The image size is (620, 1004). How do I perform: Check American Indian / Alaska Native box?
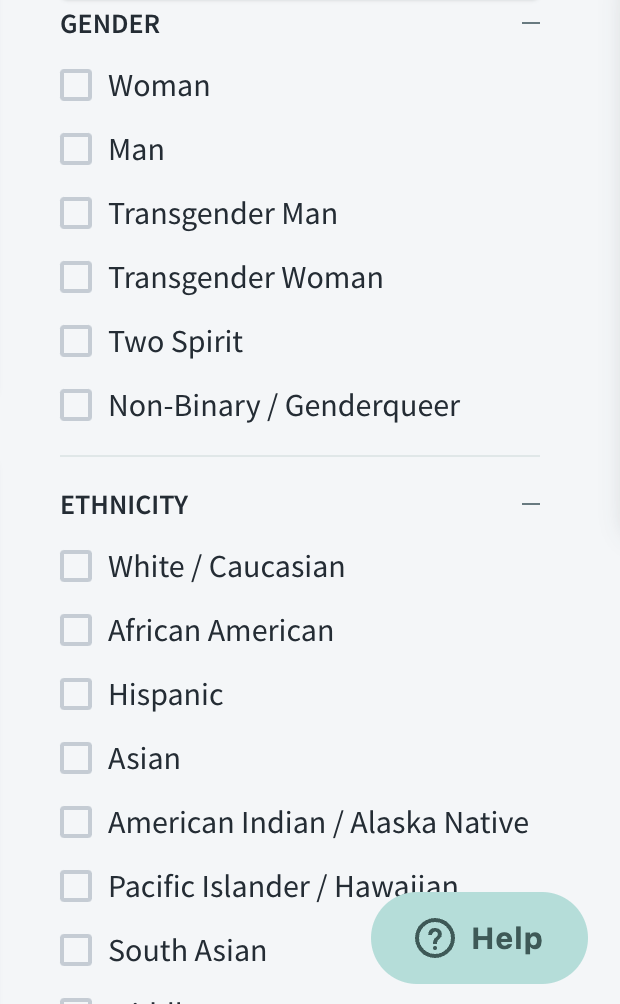[76, 823]
